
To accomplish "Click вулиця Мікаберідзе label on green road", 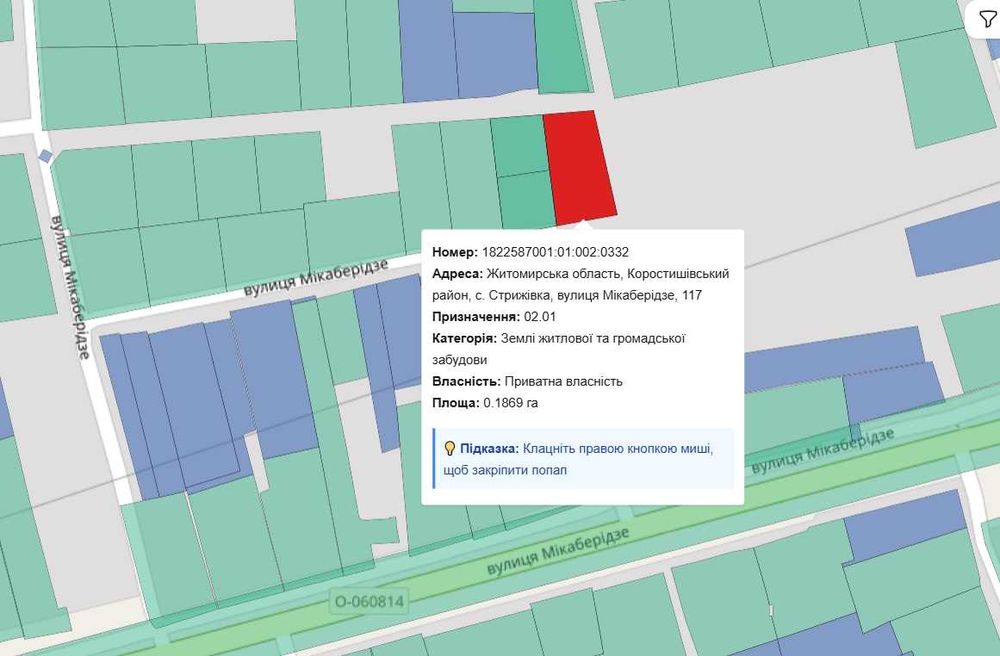I will (559, 551).
